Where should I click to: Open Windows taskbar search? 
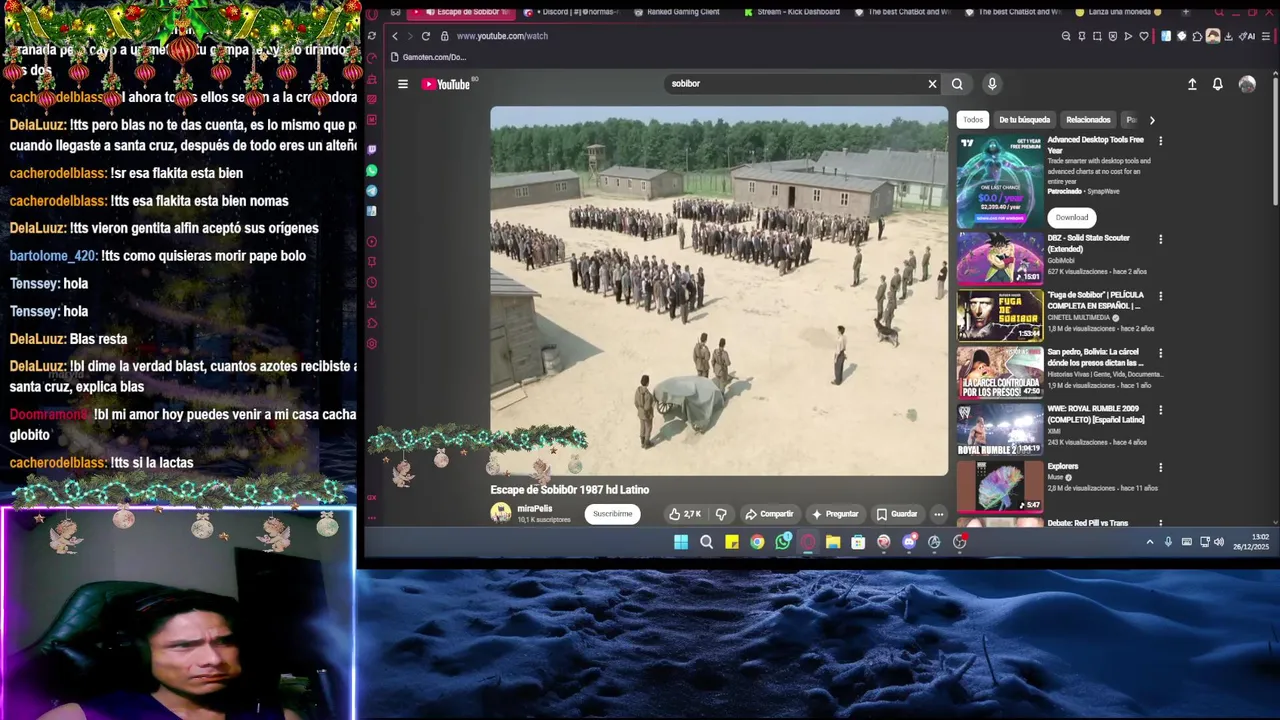[x=707, y=542]
